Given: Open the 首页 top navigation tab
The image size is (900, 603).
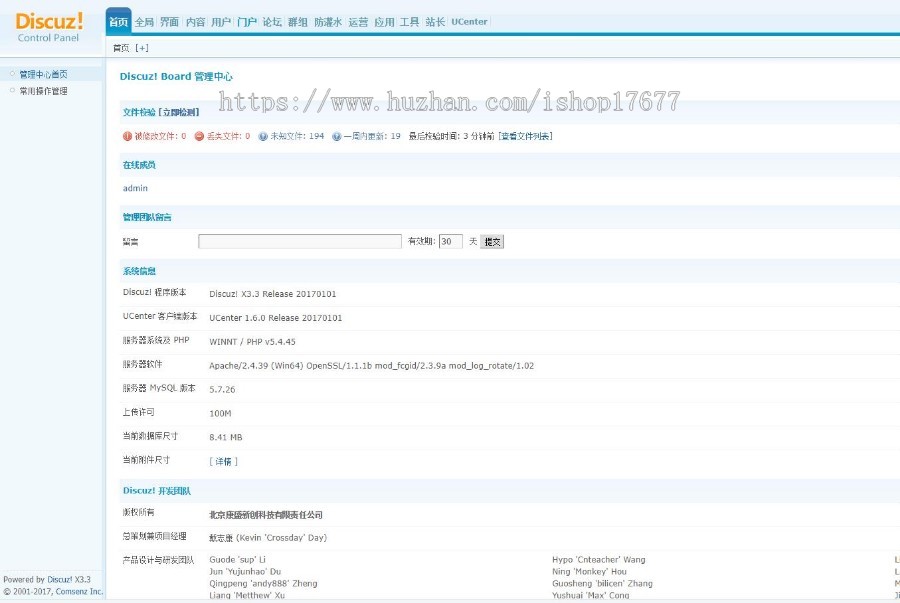Looking at the screenshot, I should pos(119,22).
